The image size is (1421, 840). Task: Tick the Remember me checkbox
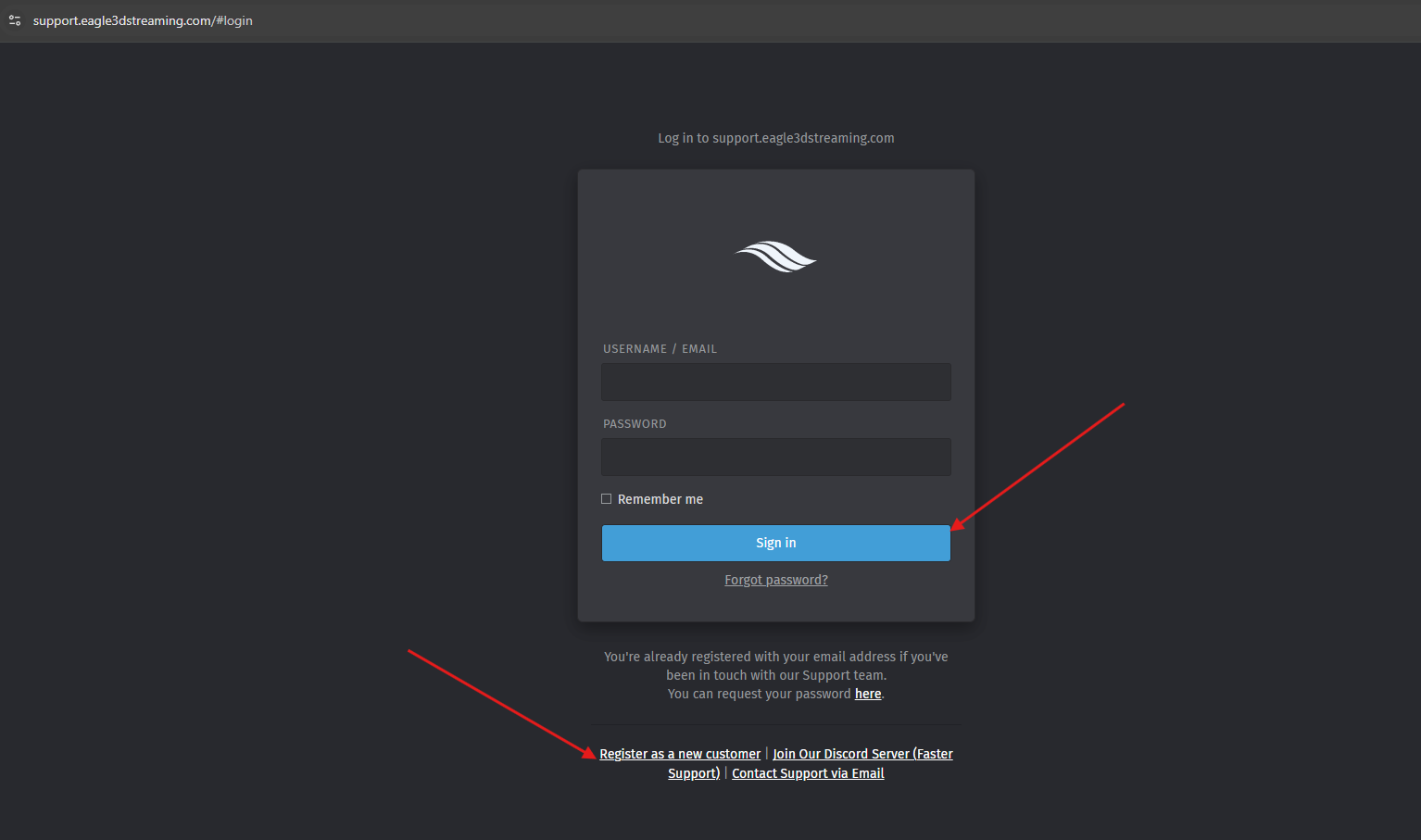coord(607,499)
